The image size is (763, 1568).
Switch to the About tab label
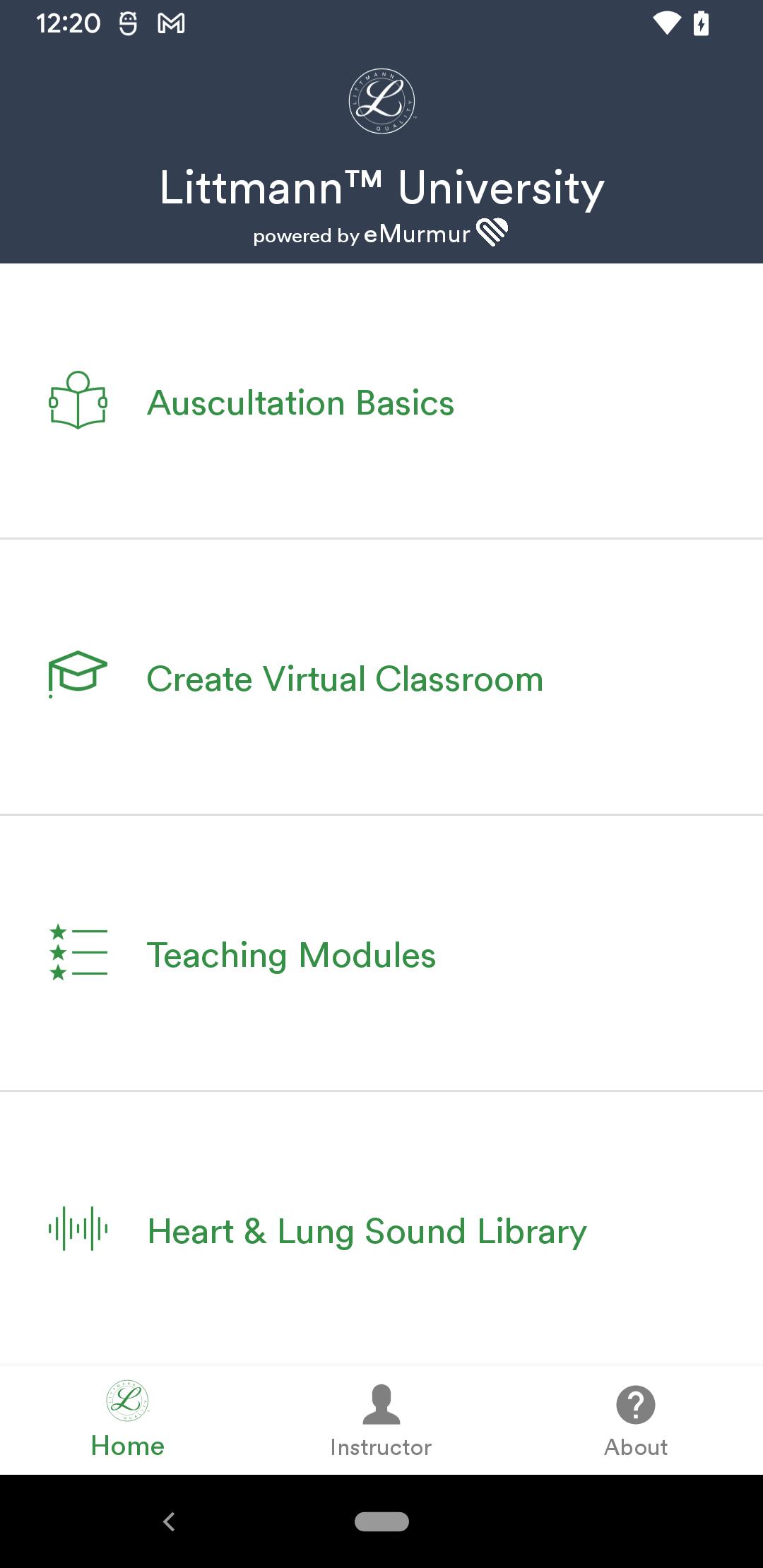[636, 1447]
